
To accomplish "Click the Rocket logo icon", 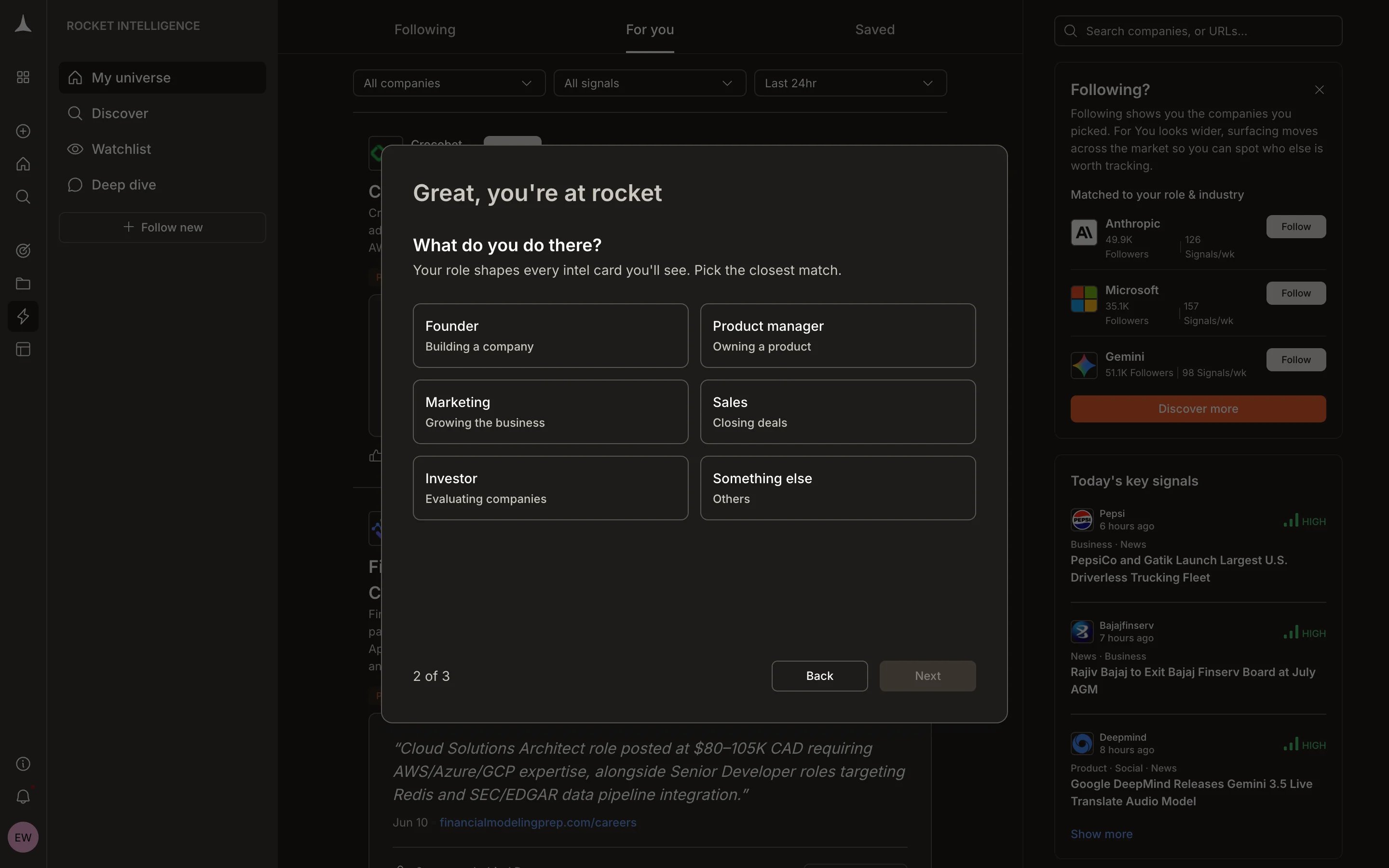I will (23, 24).
